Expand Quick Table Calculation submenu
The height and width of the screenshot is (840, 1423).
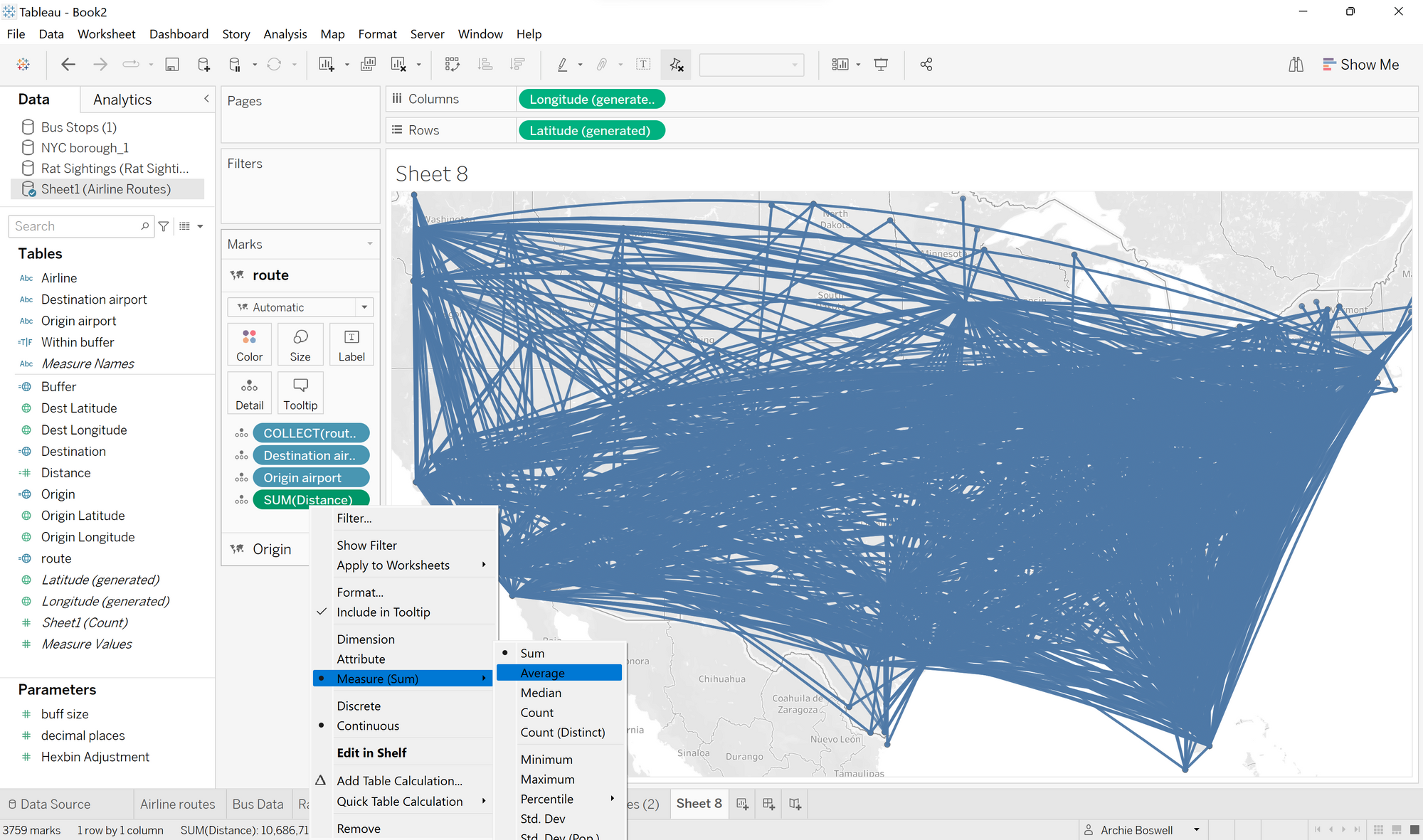tap(399, 802)
